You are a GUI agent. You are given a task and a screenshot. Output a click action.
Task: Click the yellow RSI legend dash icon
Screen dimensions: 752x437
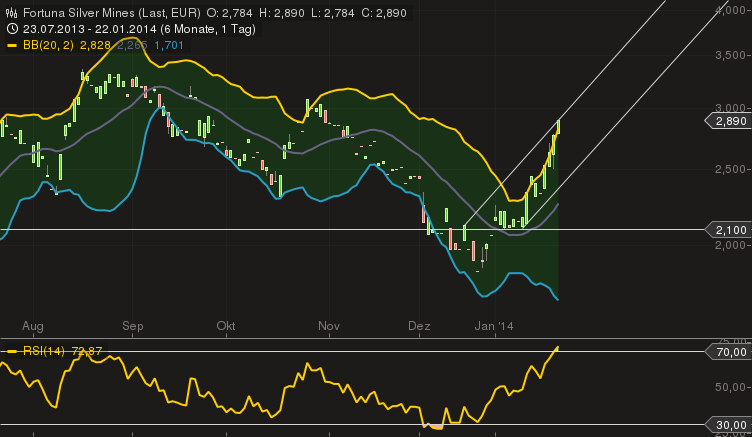click(x=11, y=351)
